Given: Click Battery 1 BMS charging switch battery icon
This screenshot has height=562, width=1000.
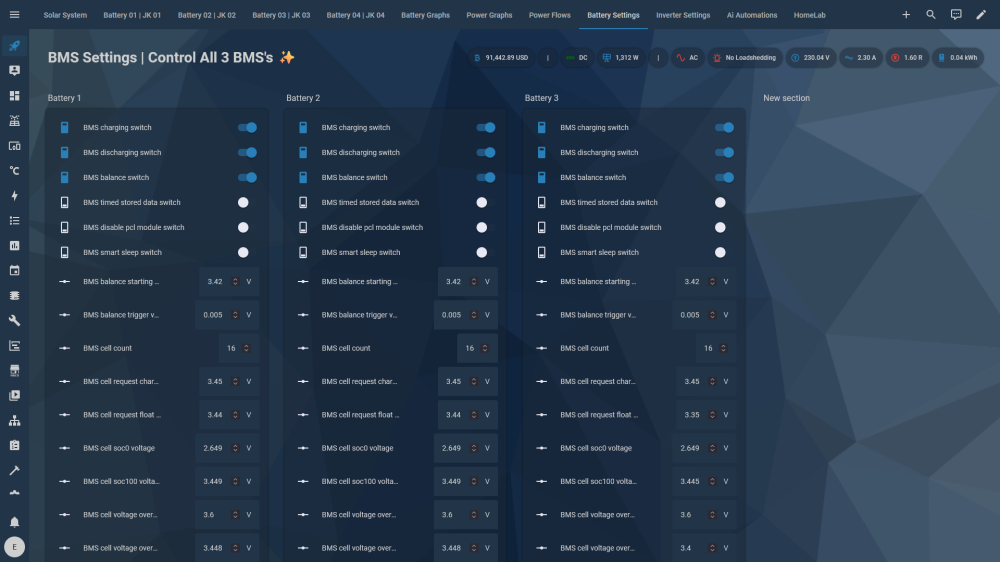Looking at the screenshot, I should pos(64,128).
